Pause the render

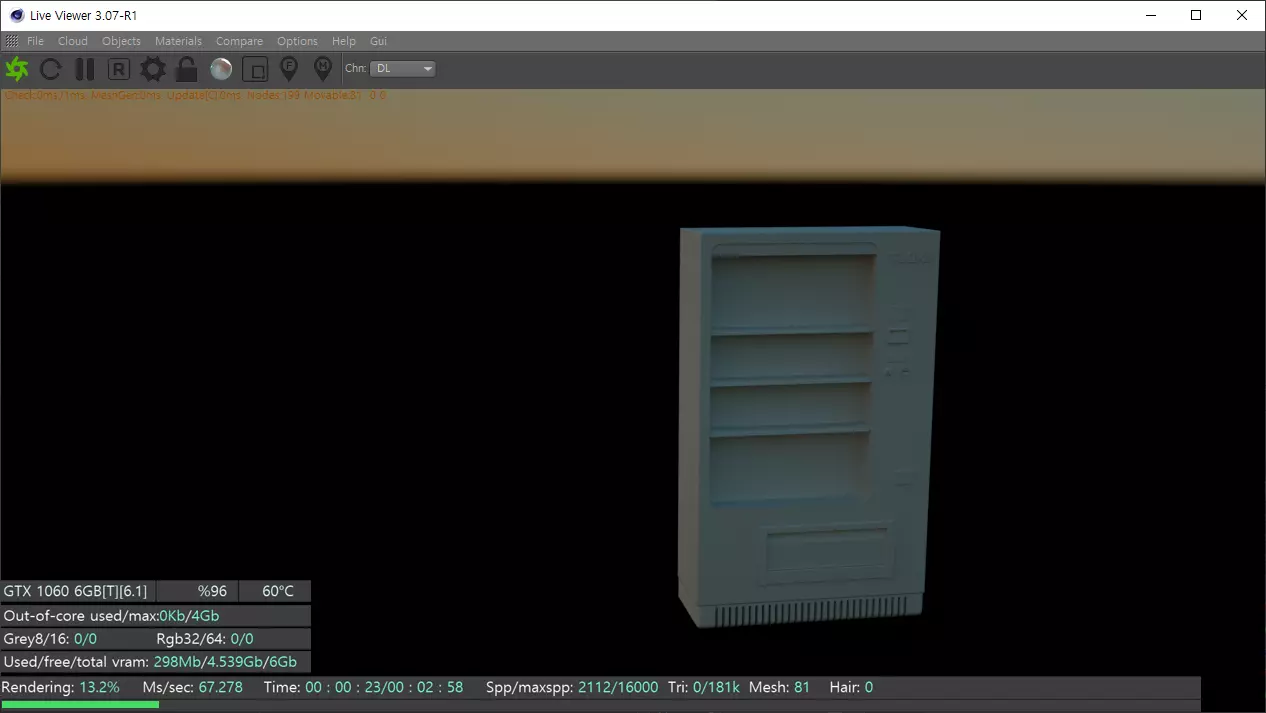(x=85, y=69)
